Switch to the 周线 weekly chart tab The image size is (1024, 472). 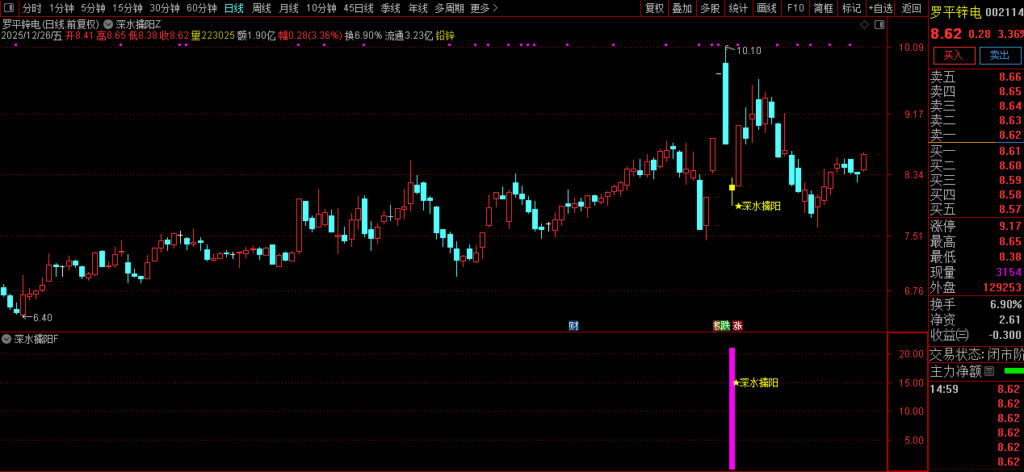[x=262, y=8]
